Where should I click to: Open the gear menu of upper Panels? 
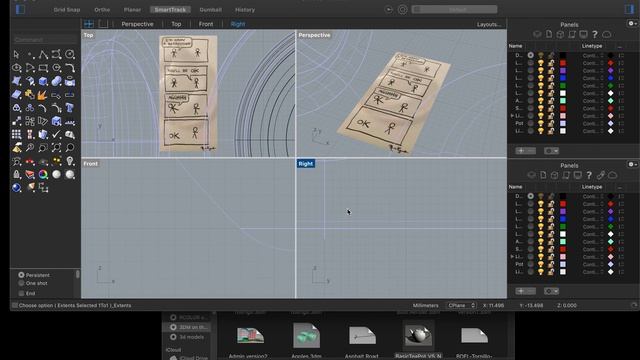[632, 24]
